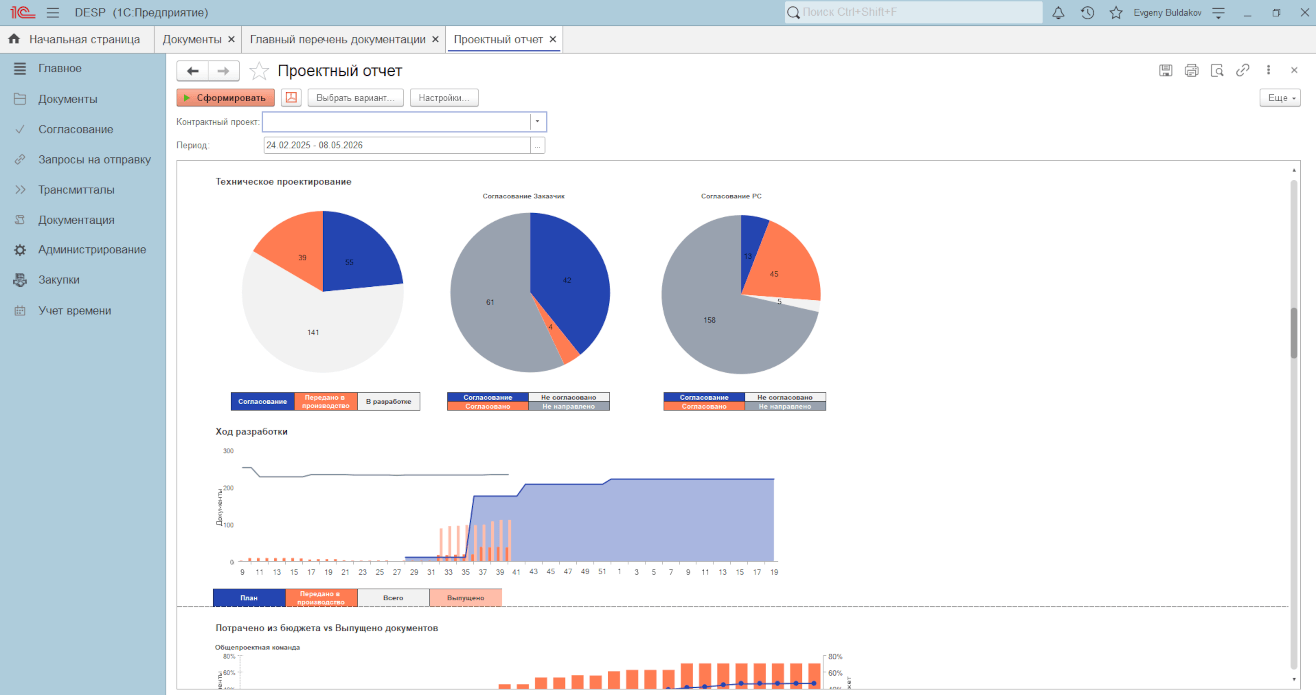This screenshot has height=695, width=1316.
Task: Open print preview icon
Action: click(1217, 70)
